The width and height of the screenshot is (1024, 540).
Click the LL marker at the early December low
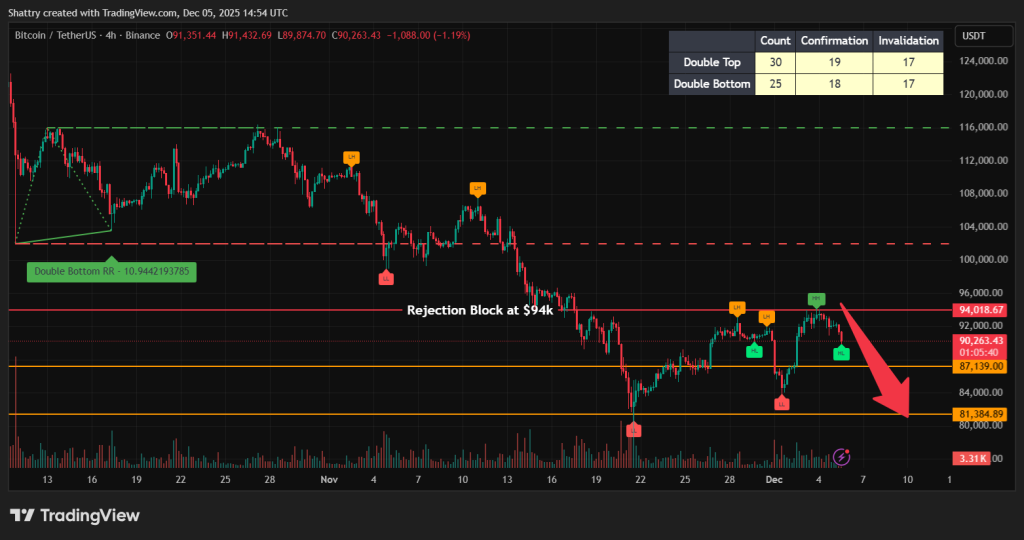click(781, 403)
